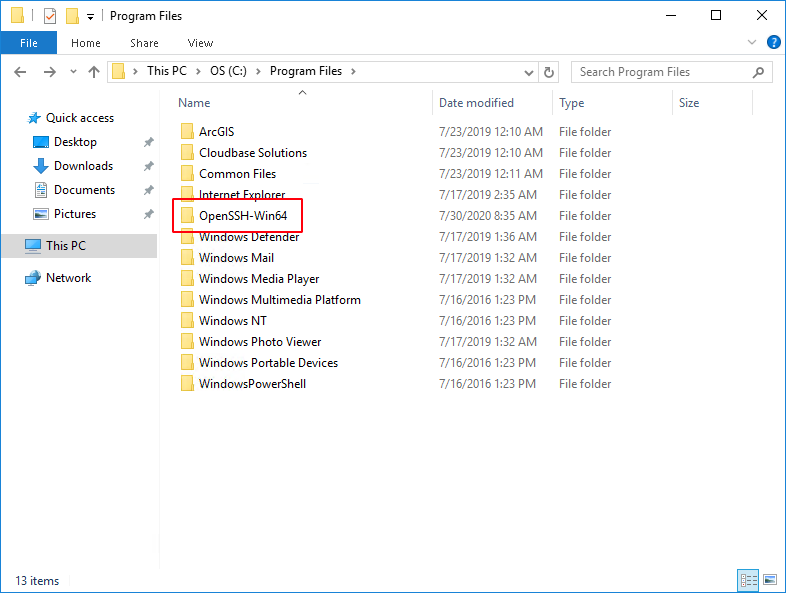Switch to large icons view
The width and height of the screenshot is (786, 593).
click(769, 580)
